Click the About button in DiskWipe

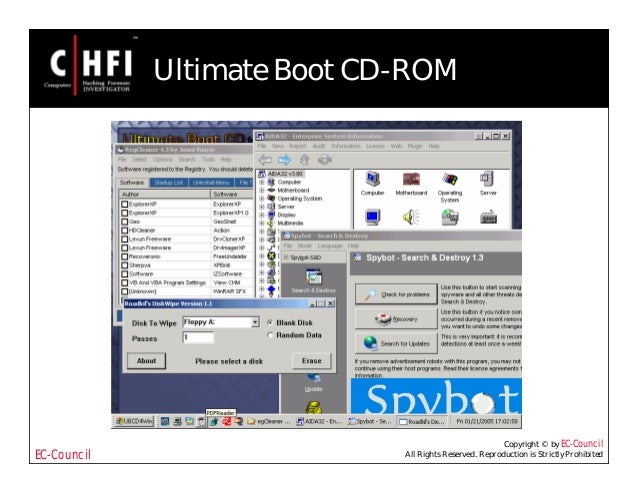146,361
